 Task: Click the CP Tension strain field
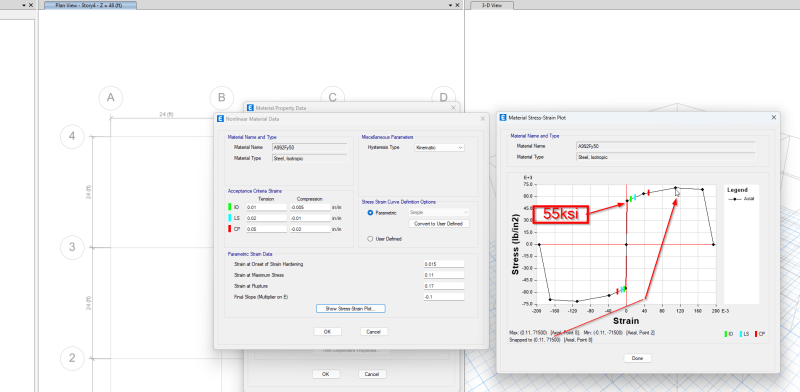pos(266,229)
